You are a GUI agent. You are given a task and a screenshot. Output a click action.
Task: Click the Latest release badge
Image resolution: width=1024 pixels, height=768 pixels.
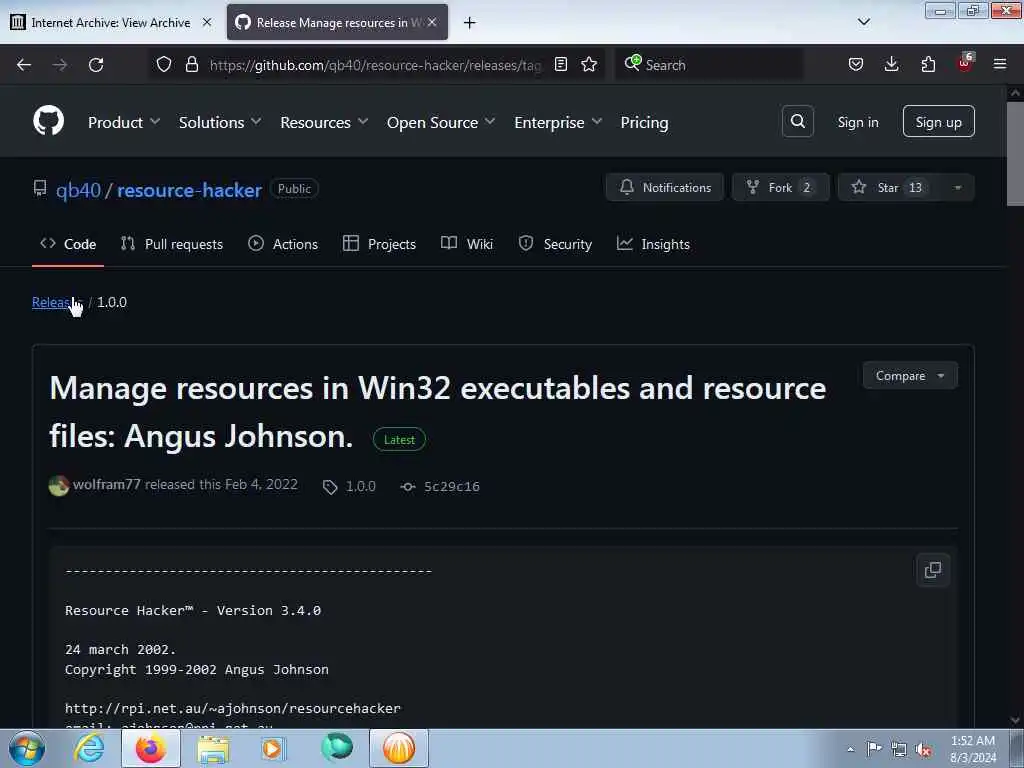[x=399, y=440]
